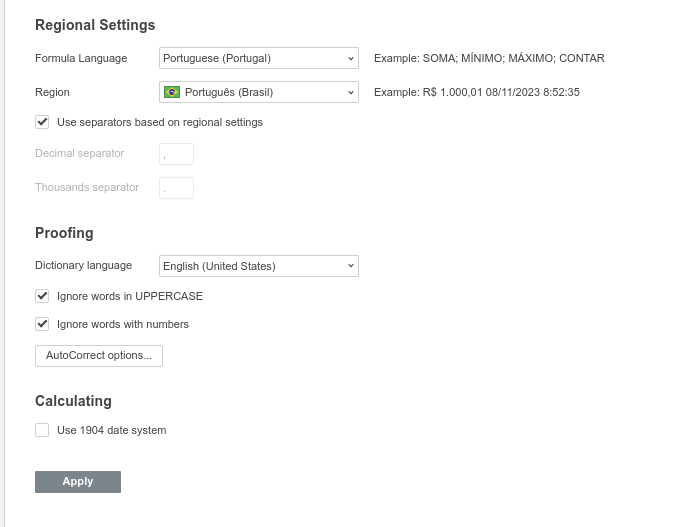Open the Portuguese (Portugal) formula language combo box
Screen dimensions: 682x527
click(x=259, y=58)
